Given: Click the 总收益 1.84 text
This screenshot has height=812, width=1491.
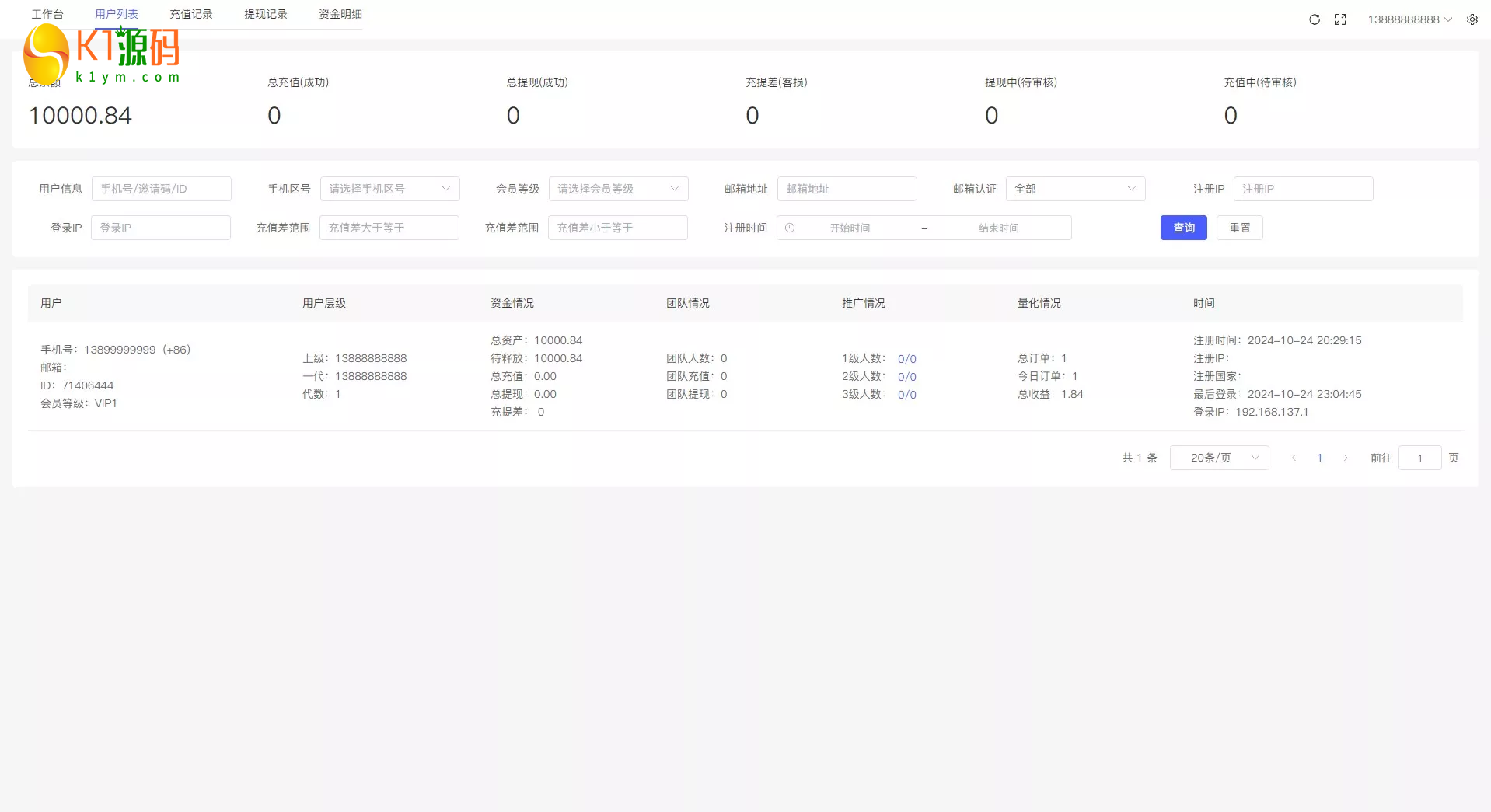Looking at the screenshot, I should [x=1050, y=394].
